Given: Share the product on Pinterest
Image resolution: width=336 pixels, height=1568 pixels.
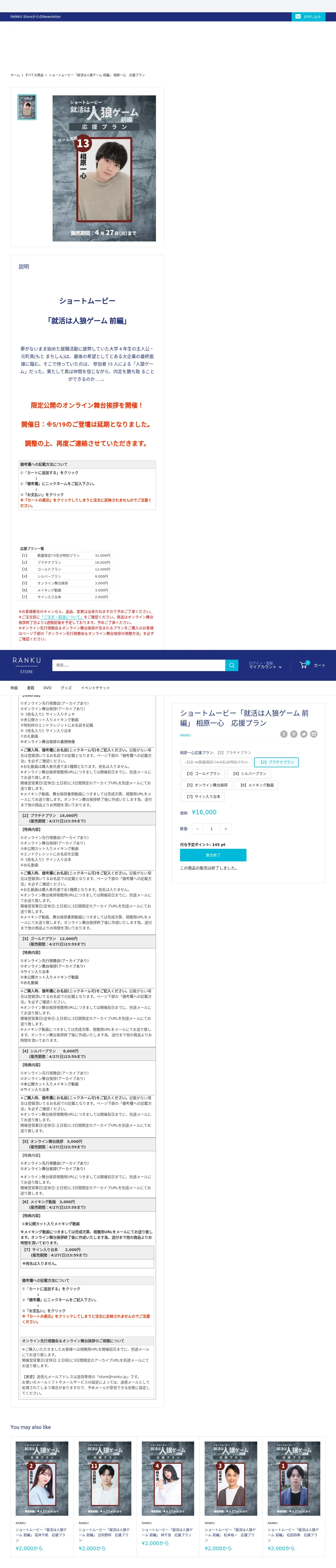Looking at the screenshot, I should 293,734.
